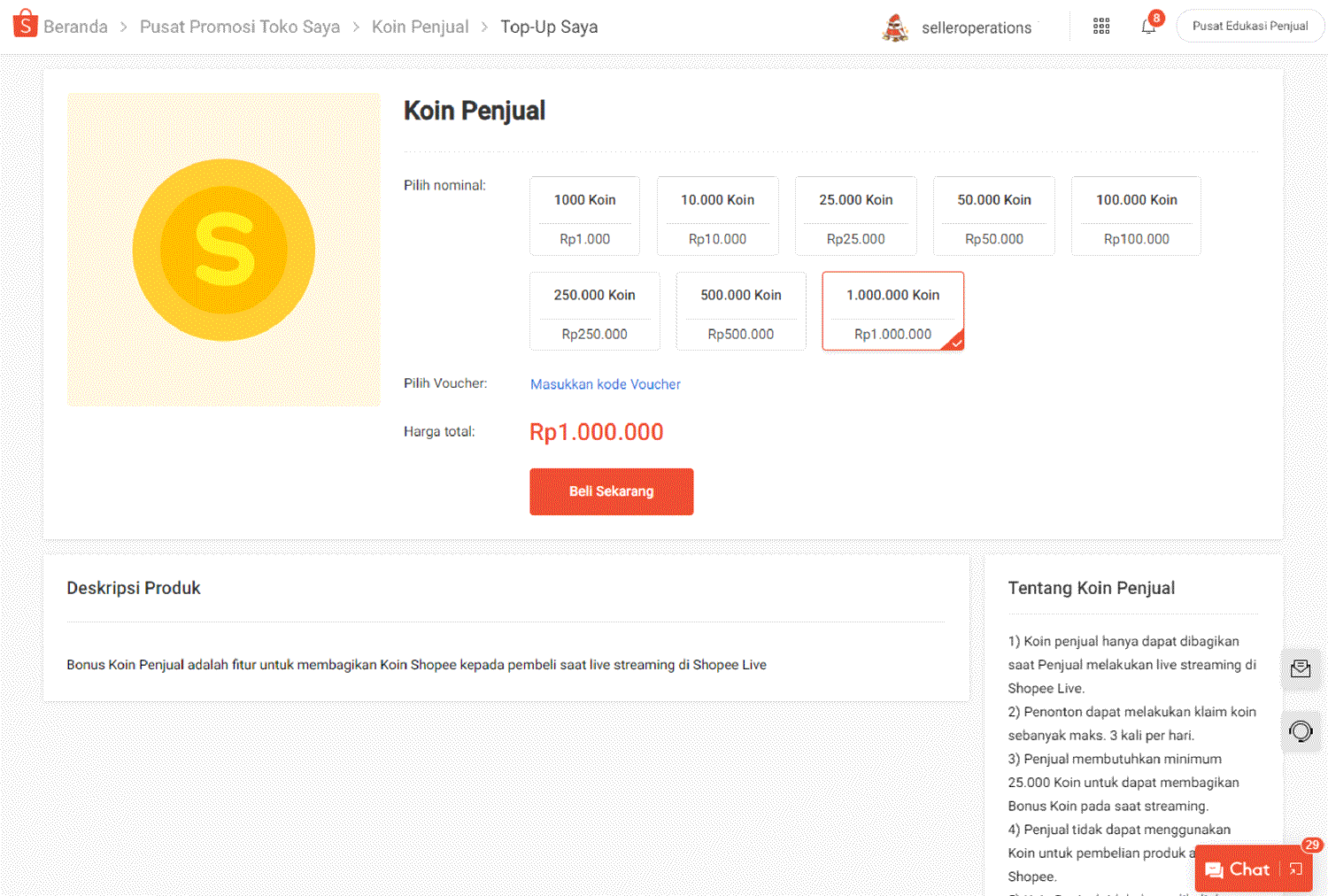The width and height of the screenshot is (1328, 896).
Task: Click the Tentang Koin Penjual heading
Action: click(1092, 588)
